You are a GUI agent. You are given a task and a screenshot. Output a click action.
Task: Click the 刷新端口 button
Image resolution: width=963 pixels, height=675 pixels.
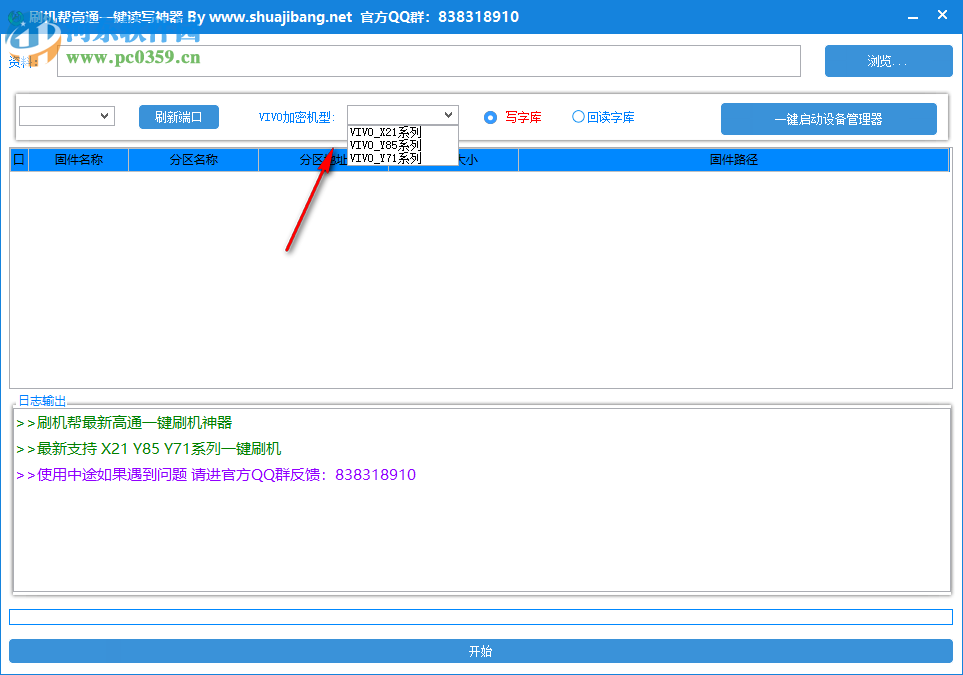click(178, 117)
